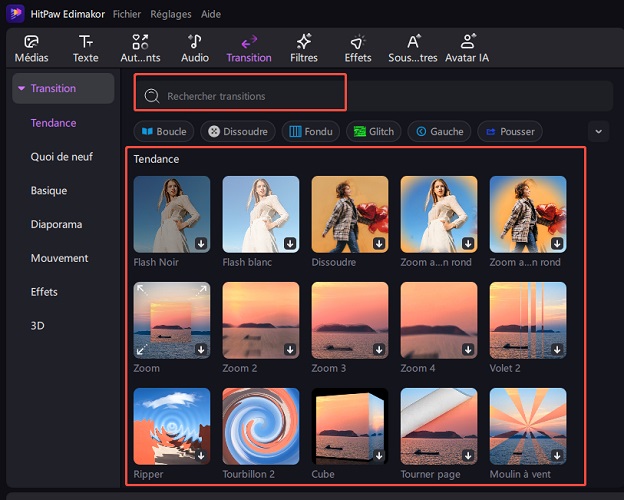This screenshot has width=624, height=500.
Task: Click the search magnifier icon
Action: coord(152,96)
